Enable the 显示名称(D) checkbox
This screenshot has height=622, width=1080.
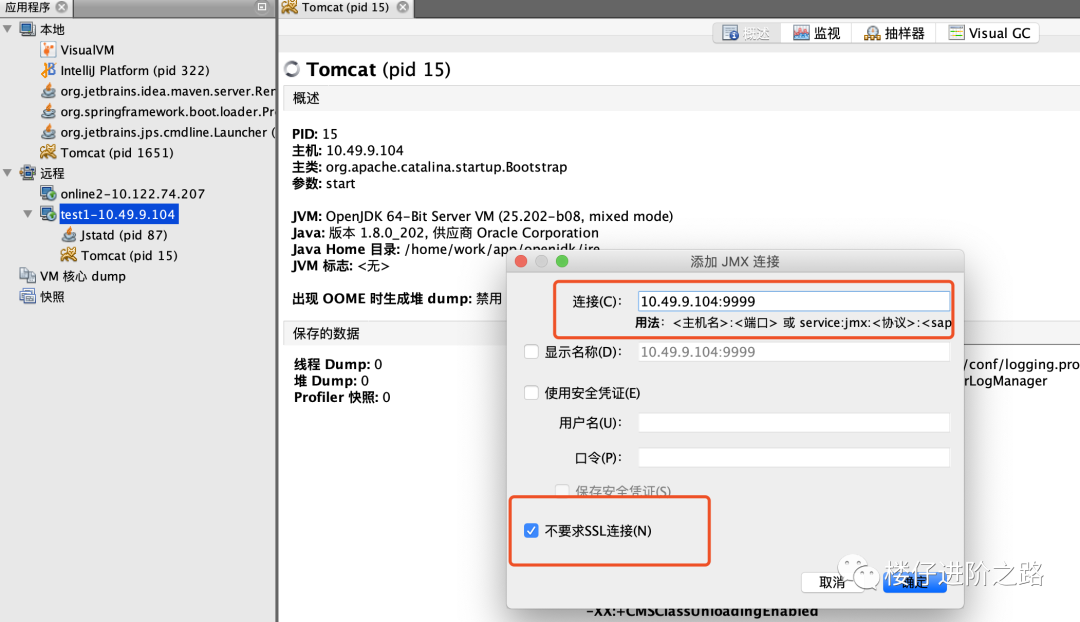[x=531, y=352]
